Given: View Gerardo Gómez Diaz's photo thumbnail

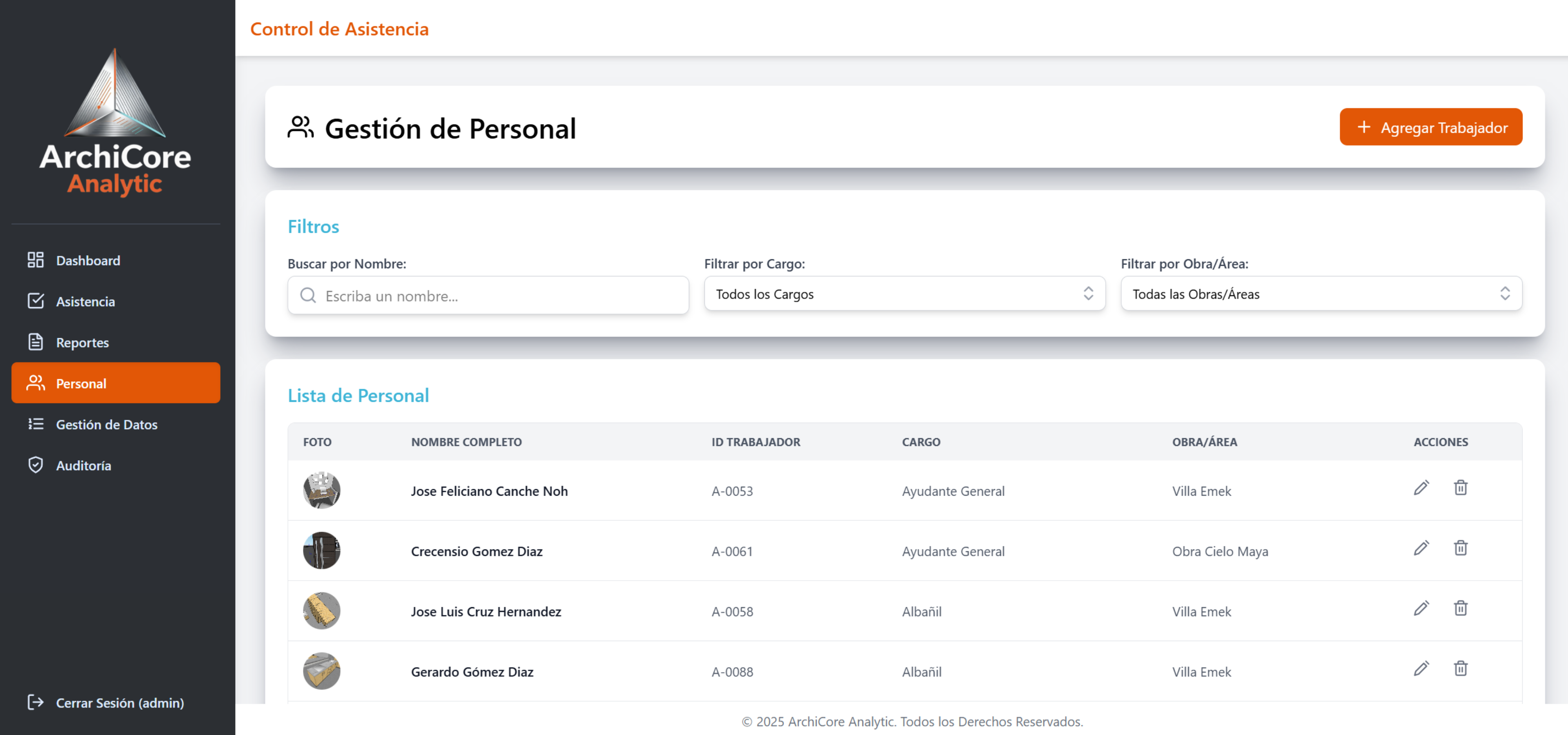Looking at the screenshot, I should click(321, 671).
